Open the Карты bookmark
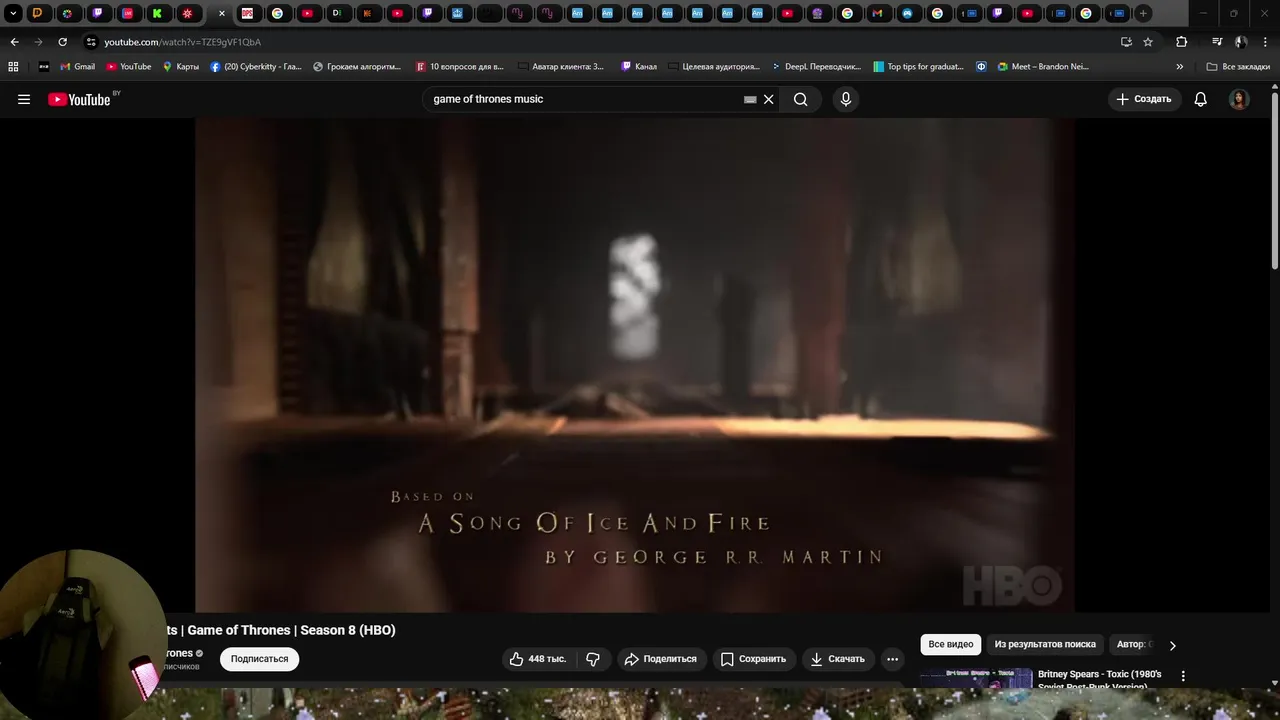1280x720 pixels. pos(181,67)
